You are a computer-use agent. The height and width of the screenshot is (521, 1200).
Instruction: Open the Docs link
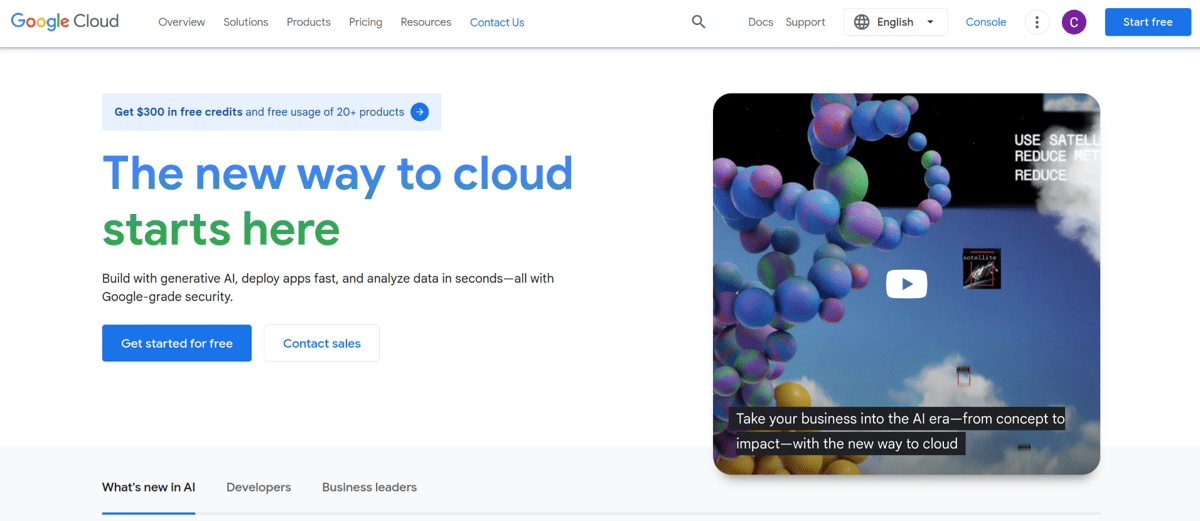[760, 22]
